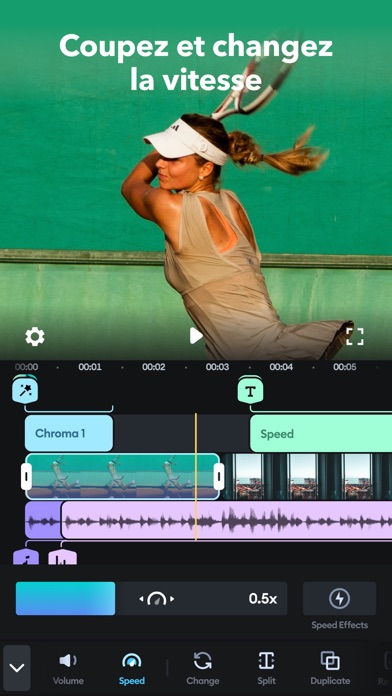
Task: Collapse the bottom toolbar with chevron
Action: click(x=17, y=668)
